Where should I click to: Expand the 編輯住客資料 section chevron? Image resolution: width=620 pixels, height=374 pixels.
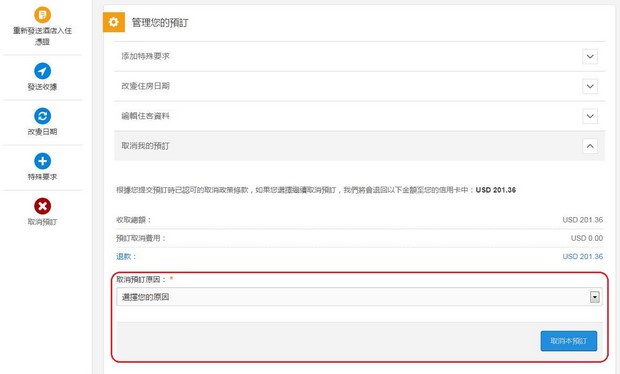tap(590, 116)
